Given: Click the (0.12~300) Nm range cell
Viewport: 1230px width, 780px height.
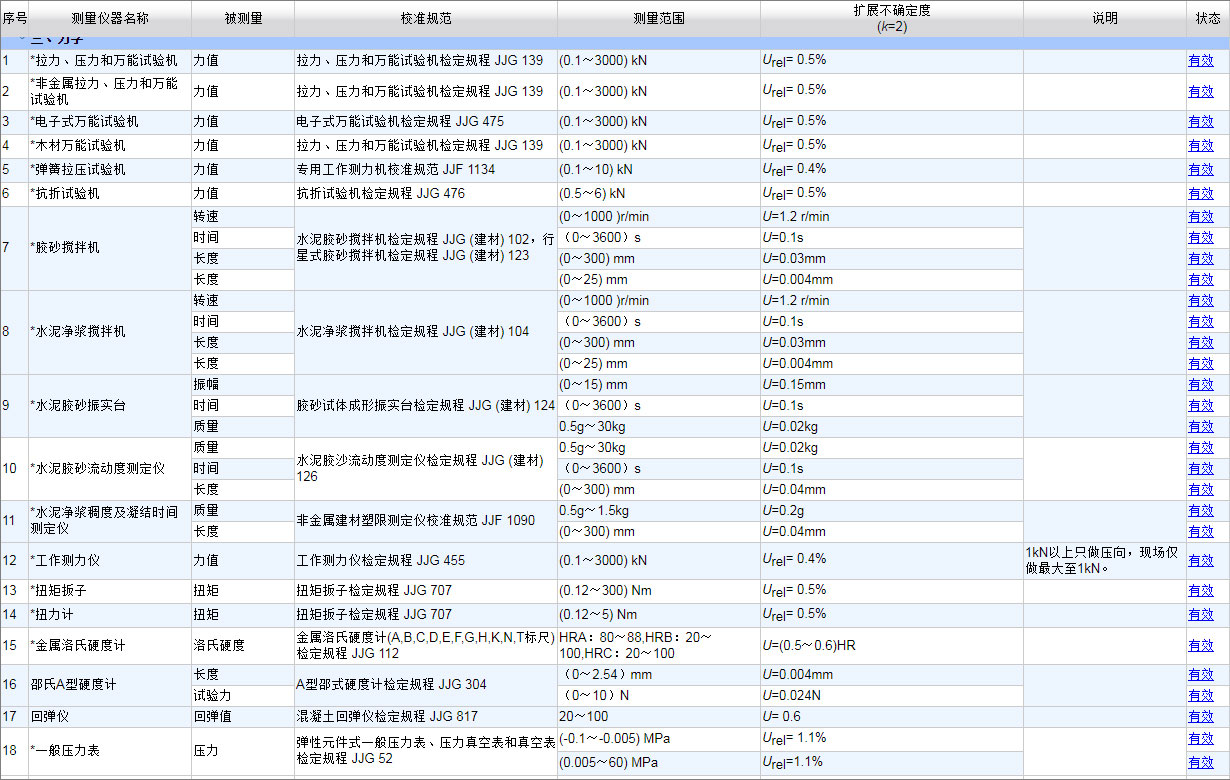Looking at the screenshot, I should [x=658, y=591].
